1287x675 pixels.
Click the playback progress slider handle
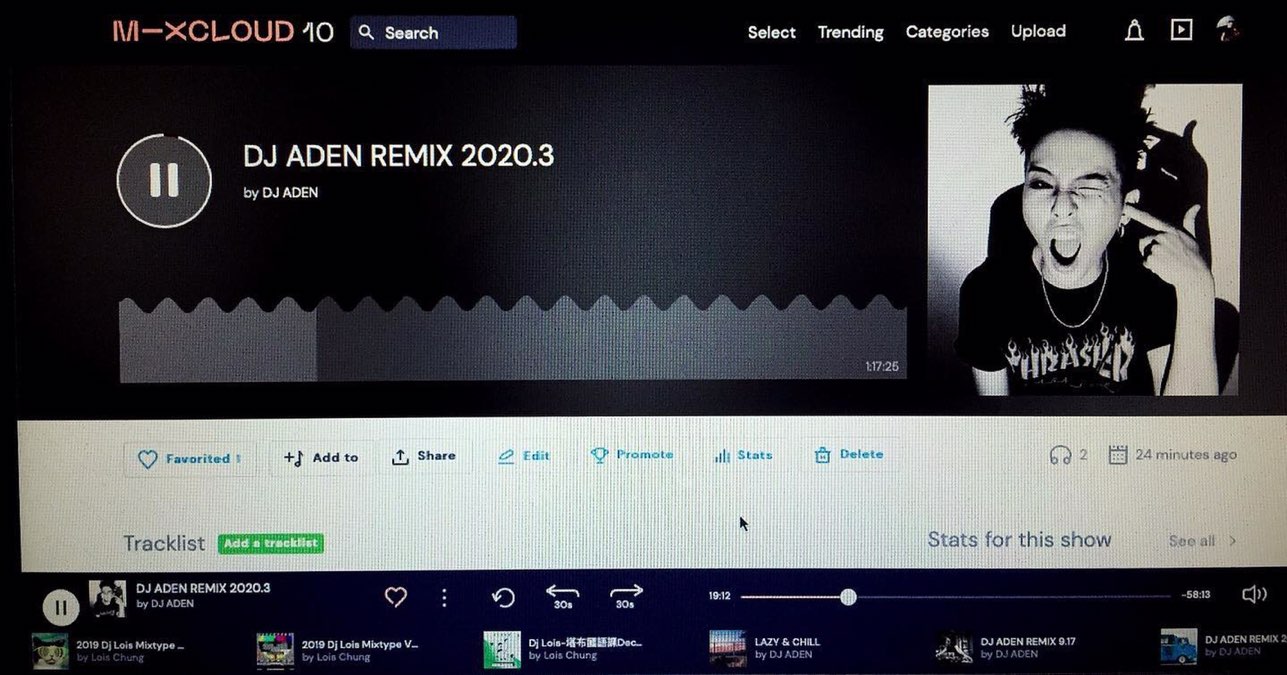point(848,597)
